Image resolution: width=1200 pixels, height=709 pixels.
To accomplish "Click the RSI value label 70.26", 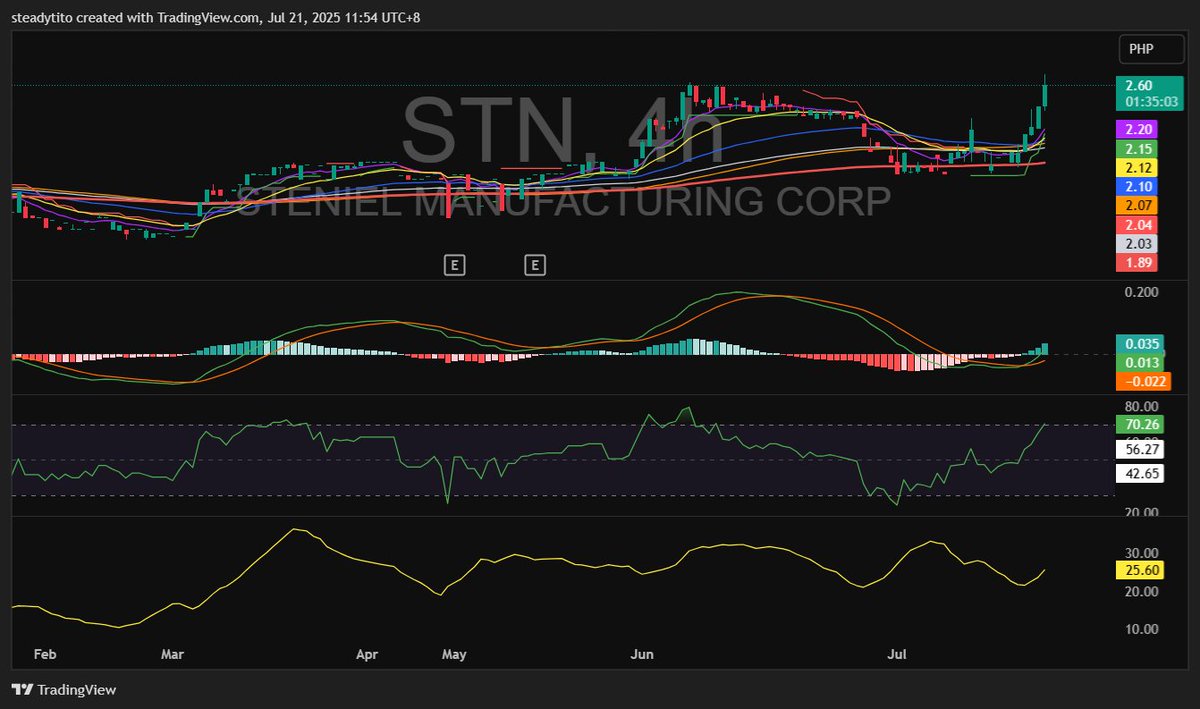I will (x=1141, y=424).
